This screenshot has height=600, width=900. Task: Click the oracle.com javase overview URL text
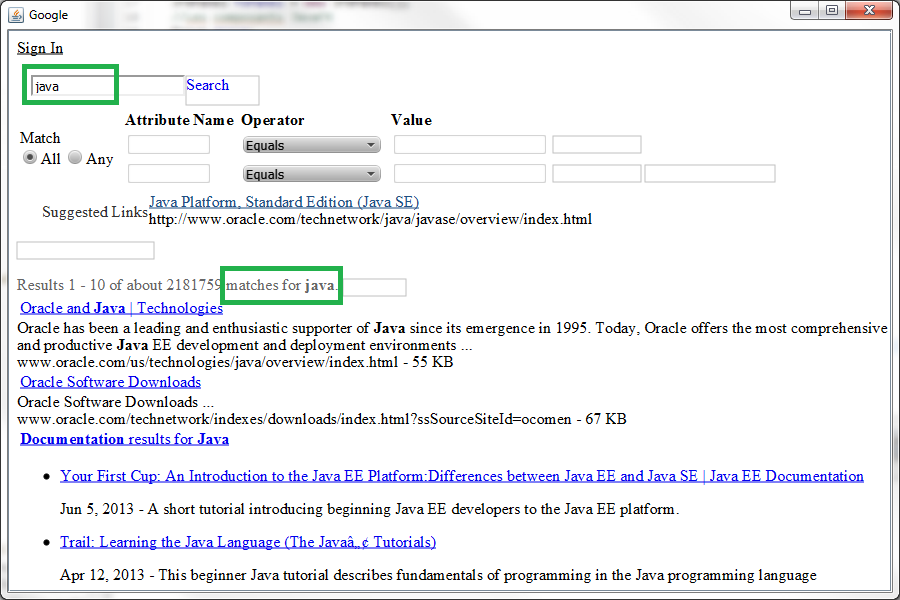pyautogui.click(x=370, y=219)
